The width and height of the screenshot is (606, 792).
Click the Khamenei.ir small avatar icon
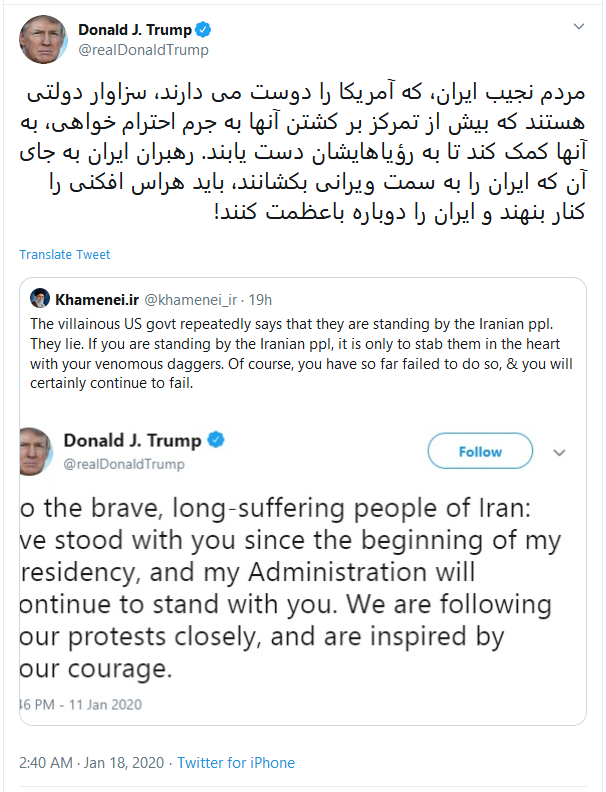40,298
